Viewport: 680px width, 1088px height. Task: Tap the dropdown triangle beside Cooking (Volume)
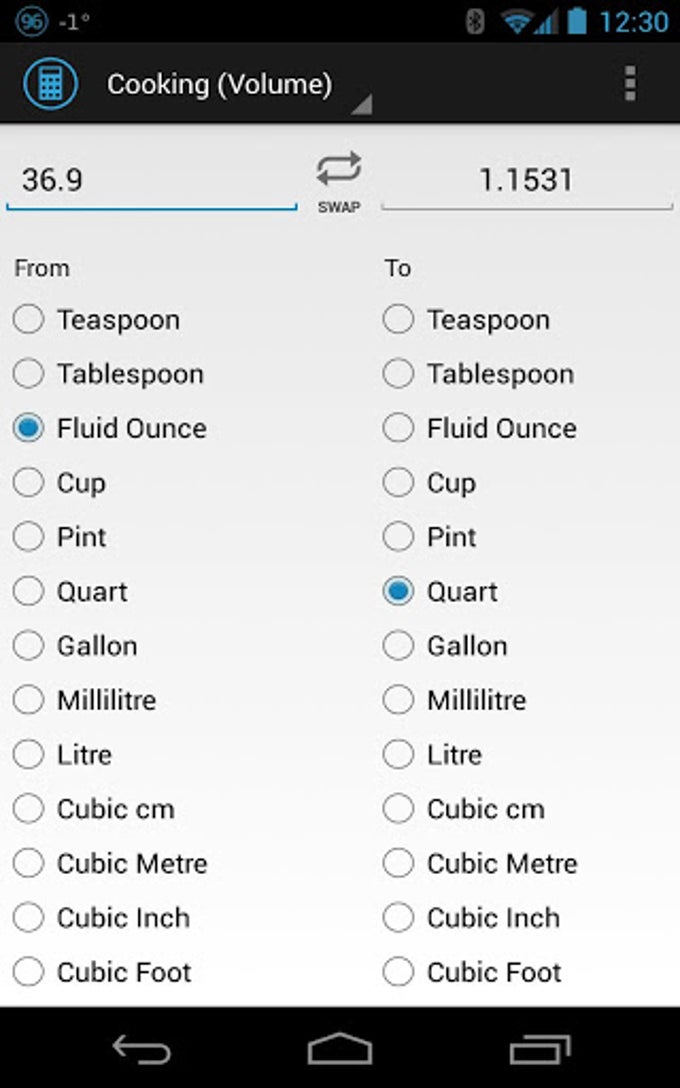[362, 104]
